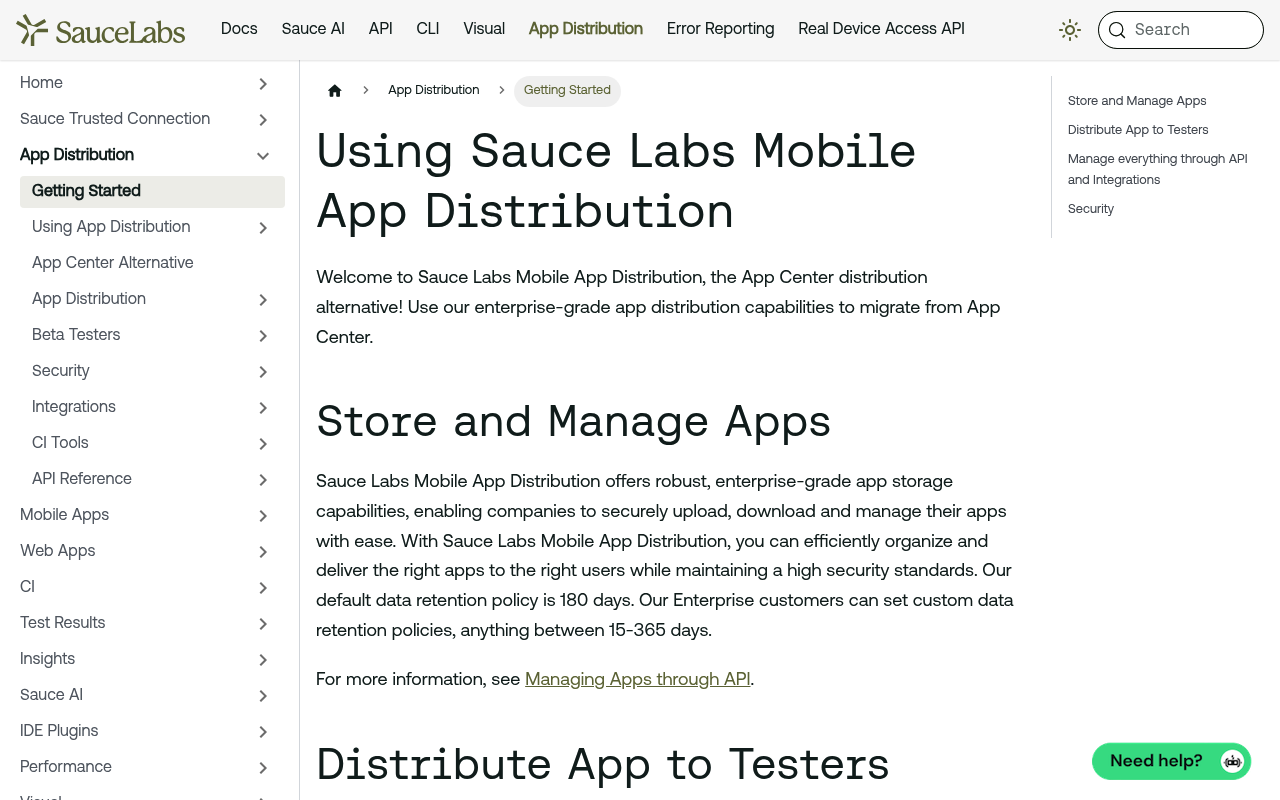The height and width of the screenshot is (800, 1280).
Task: Open the API nav item
Action: coord(380,29)
